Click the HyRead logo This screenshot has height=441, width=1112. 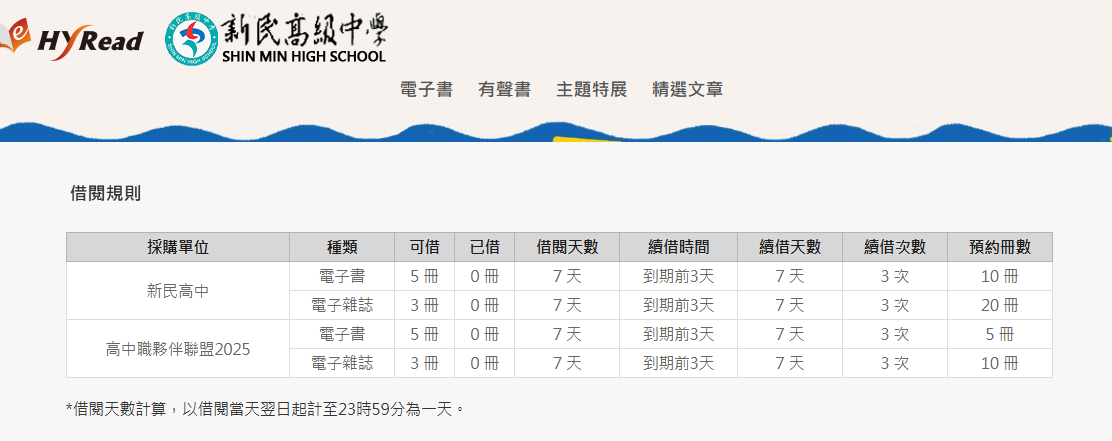75,39
